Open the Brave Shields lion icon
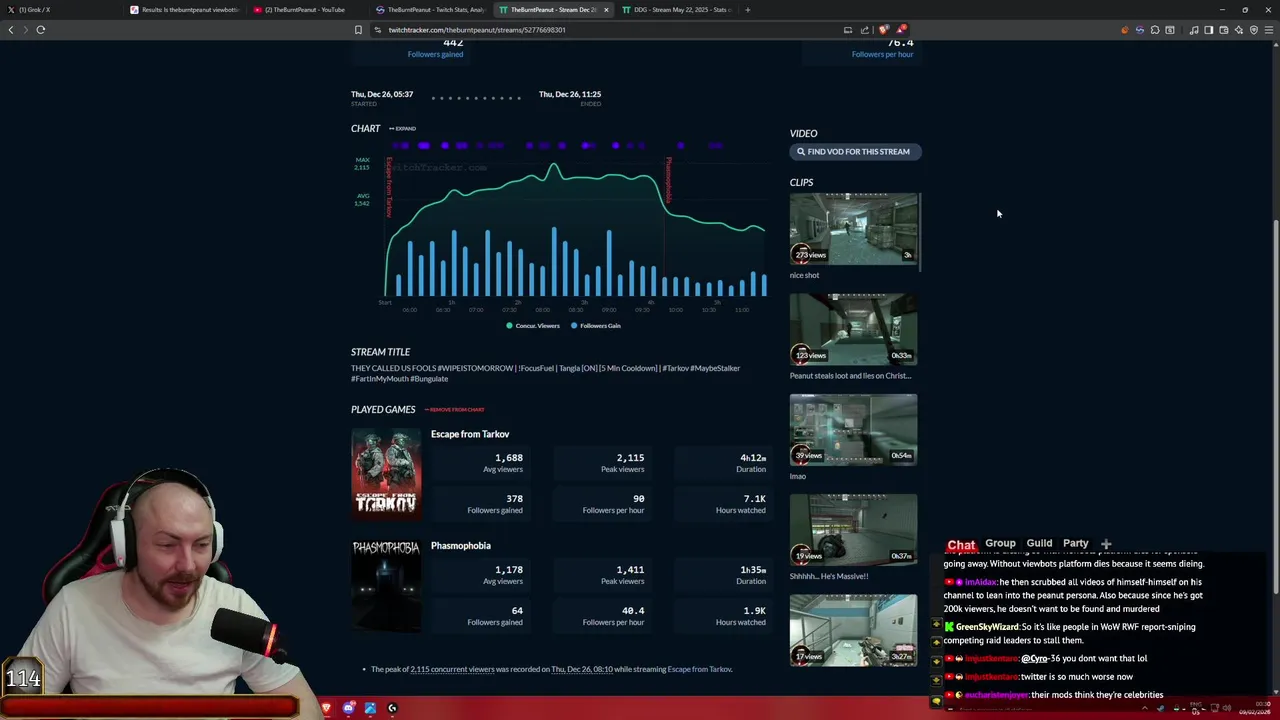Image resolution: width=1280 pixels, height=720 pixels. click(884, 30)
